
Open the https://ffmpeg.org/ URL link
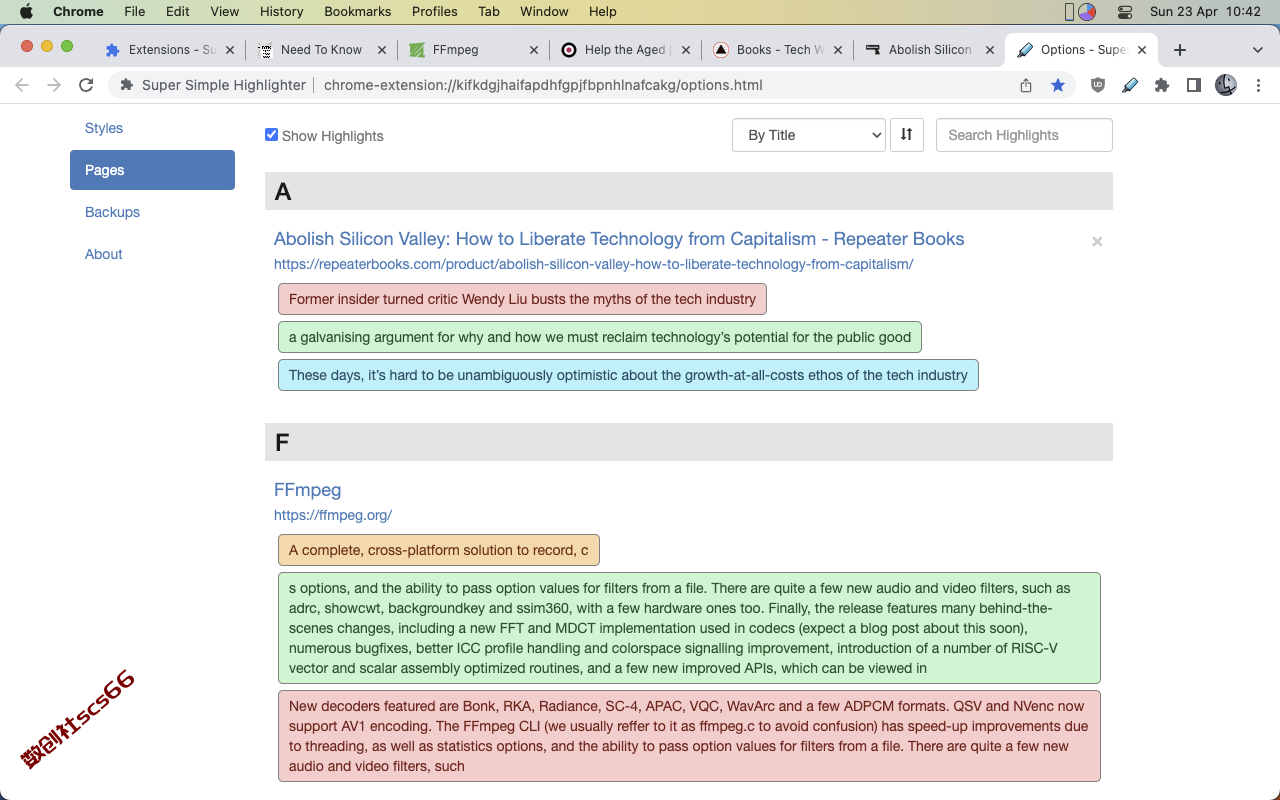333,515
